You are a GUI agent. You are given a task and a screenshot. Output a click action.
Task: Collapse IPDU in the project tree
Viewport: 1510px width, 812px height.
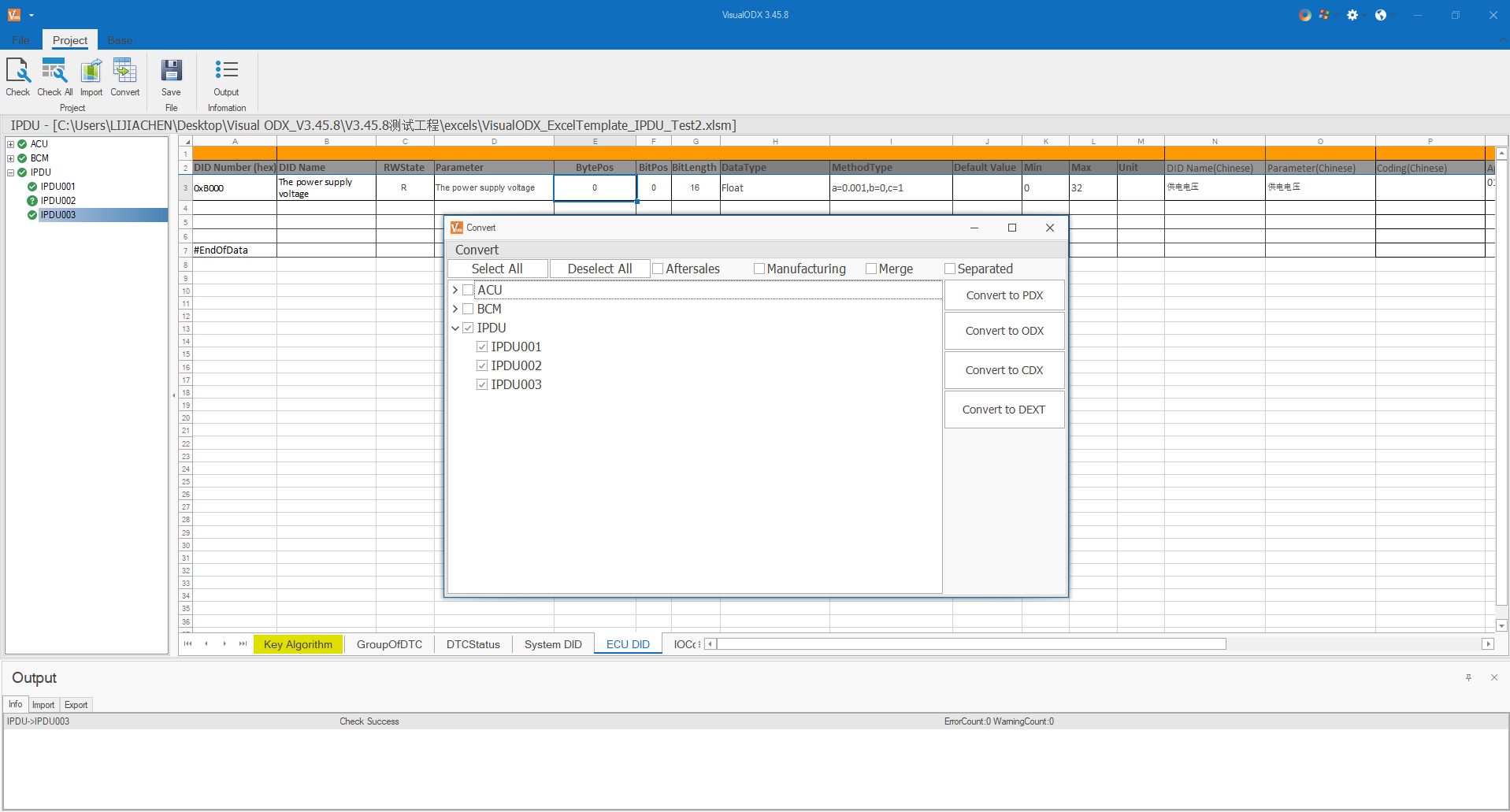pos(11,172)
